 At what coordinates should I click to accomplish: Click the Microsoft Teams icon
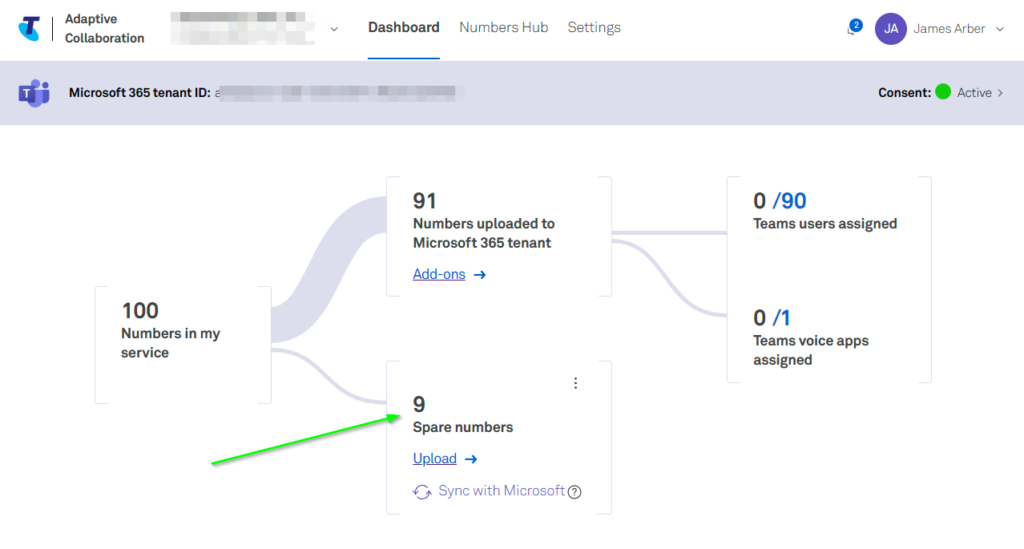click(x=34, y=93)
